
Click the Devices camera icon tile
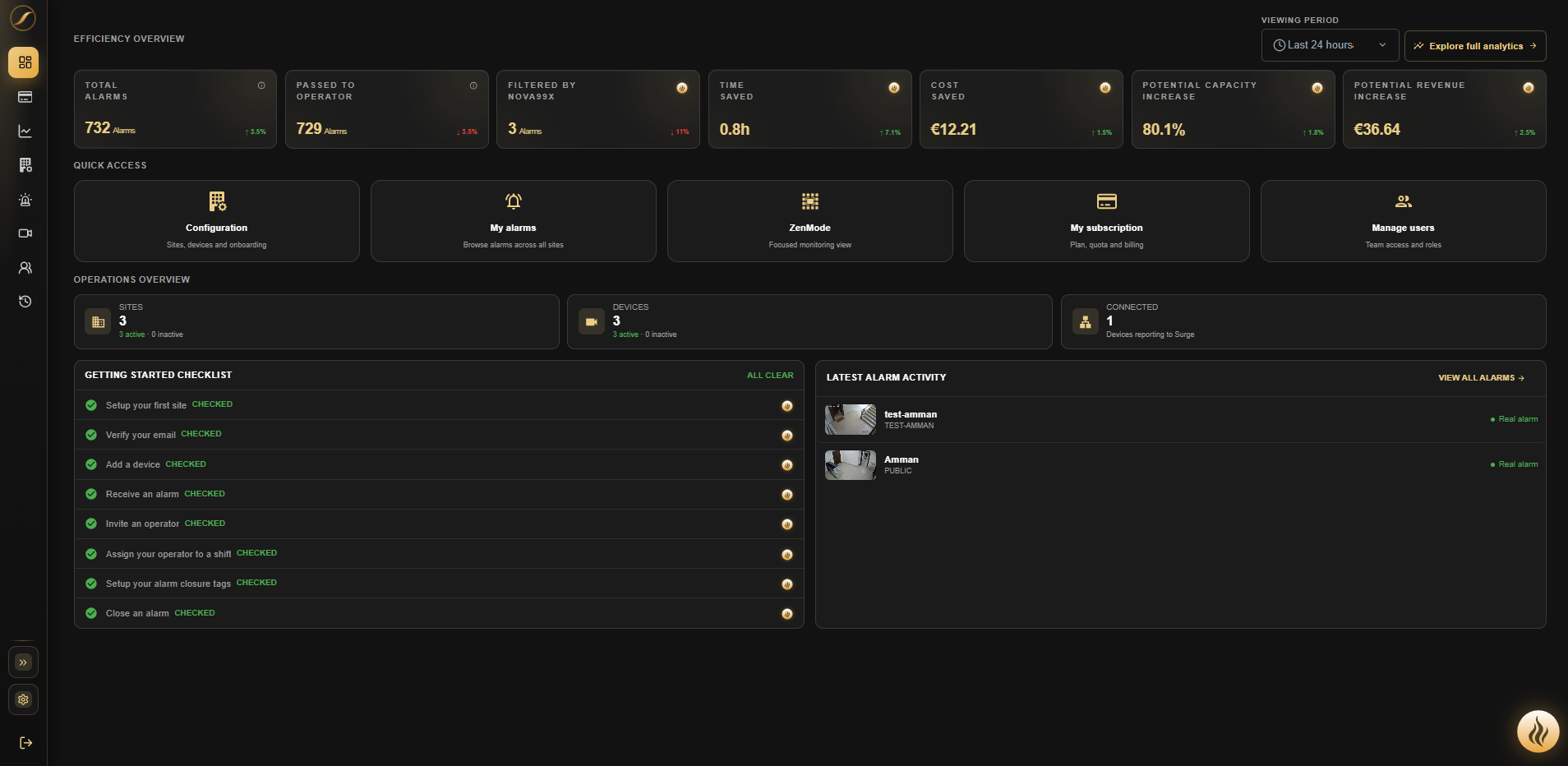click(592, 322)
